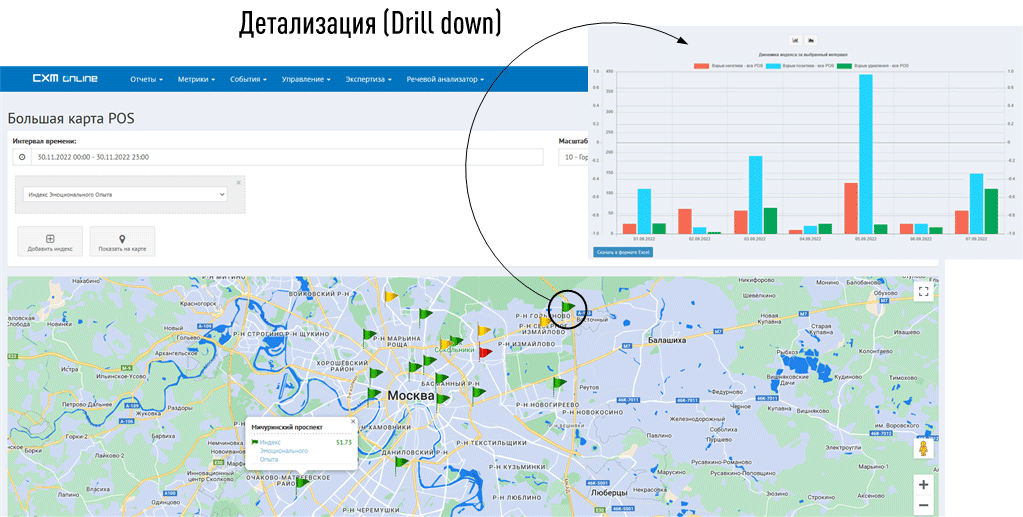Click the circled green flag near Гольяново
The image size is (1023, 517).
click(568, 307)
